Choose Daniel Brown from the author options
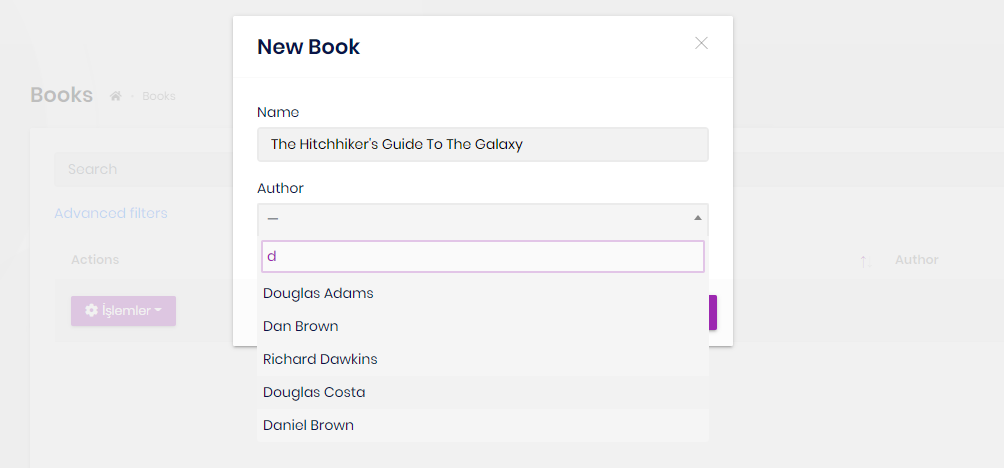This screenshot has width=1004, height=468. 308,425
